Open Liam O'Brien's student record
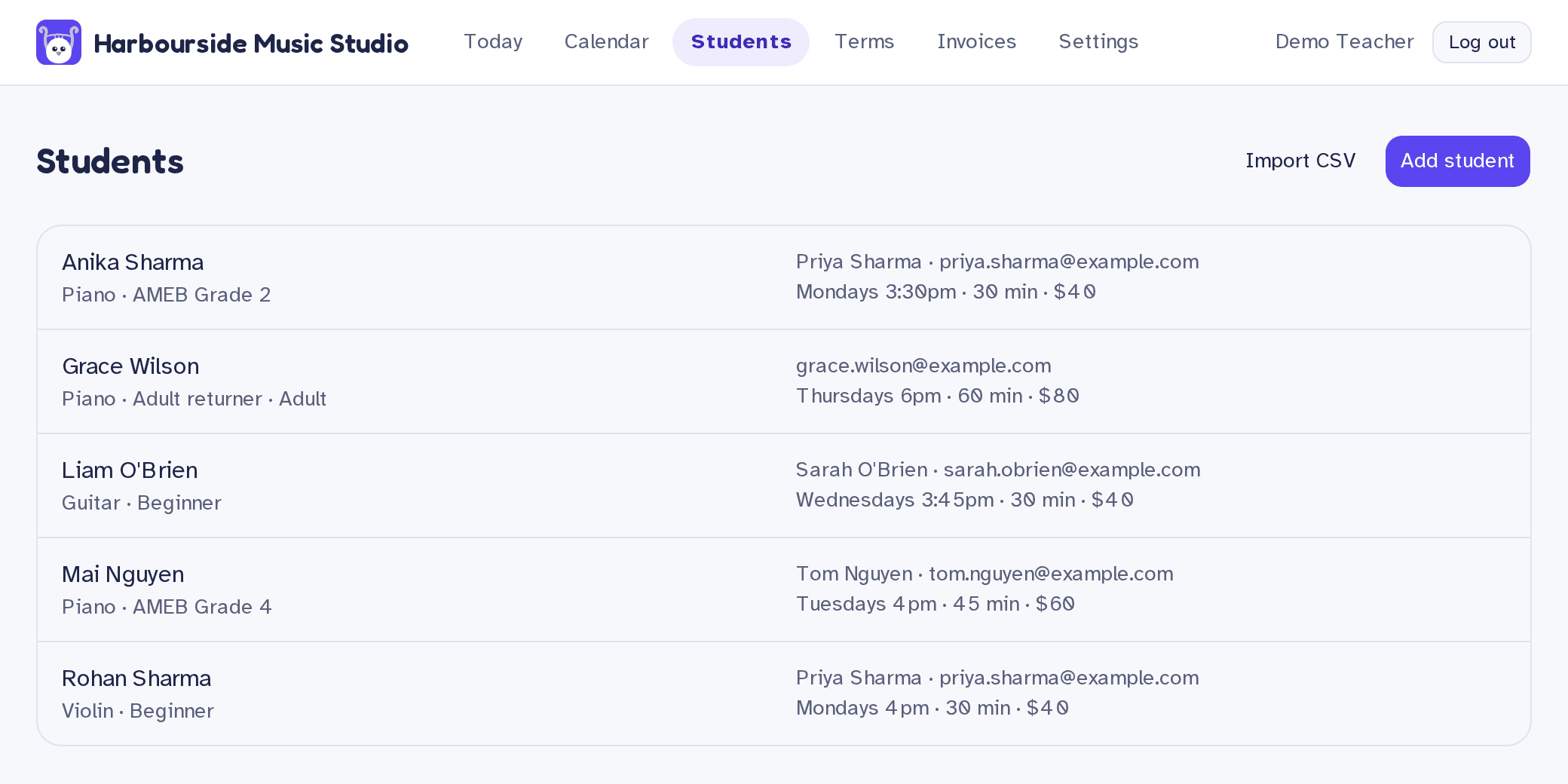Screen dimensions: 1568x784 [x=784, y=485]
